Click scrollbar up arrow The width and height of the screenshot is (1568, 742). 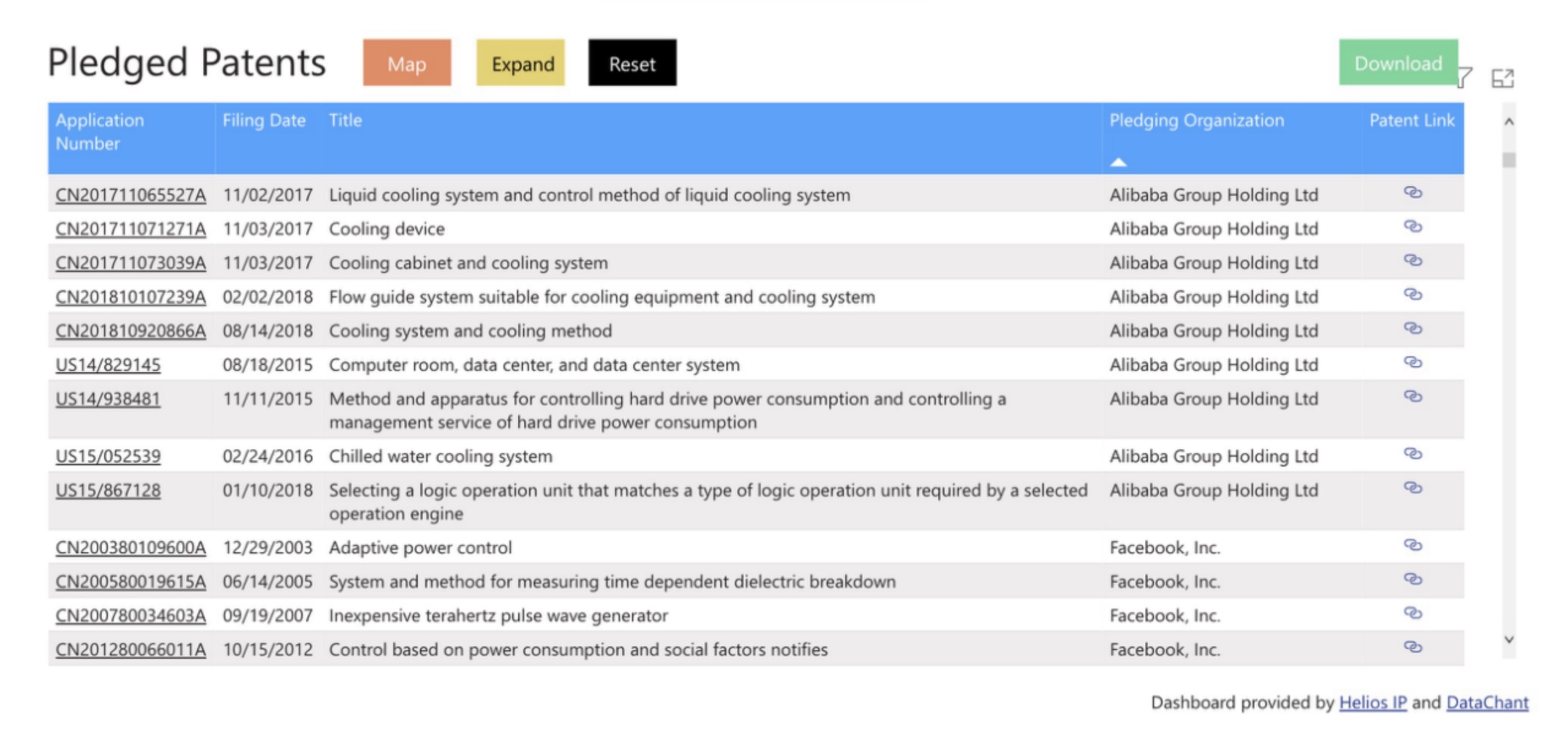[x=1509, y=122]
